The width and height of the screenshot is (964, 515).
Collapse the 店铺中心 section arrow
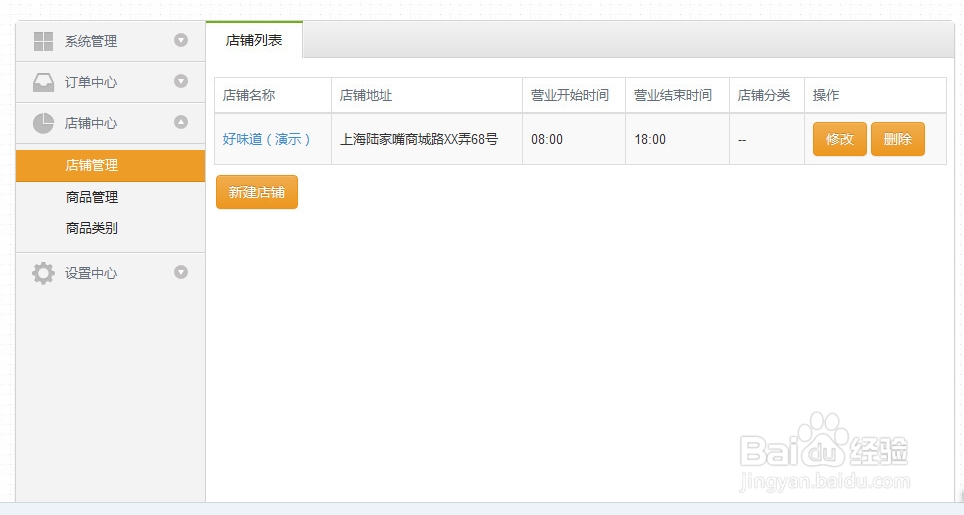181,122
